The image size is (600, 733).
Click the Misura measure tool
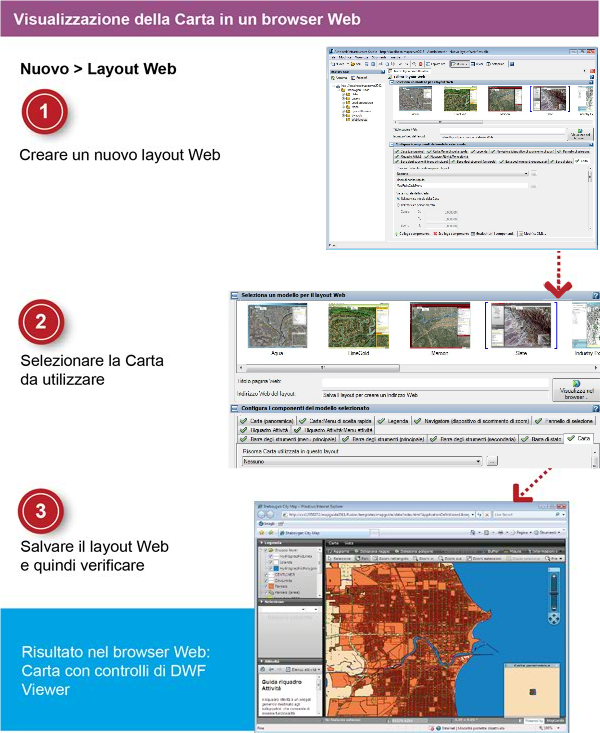(x=512, y=551)
